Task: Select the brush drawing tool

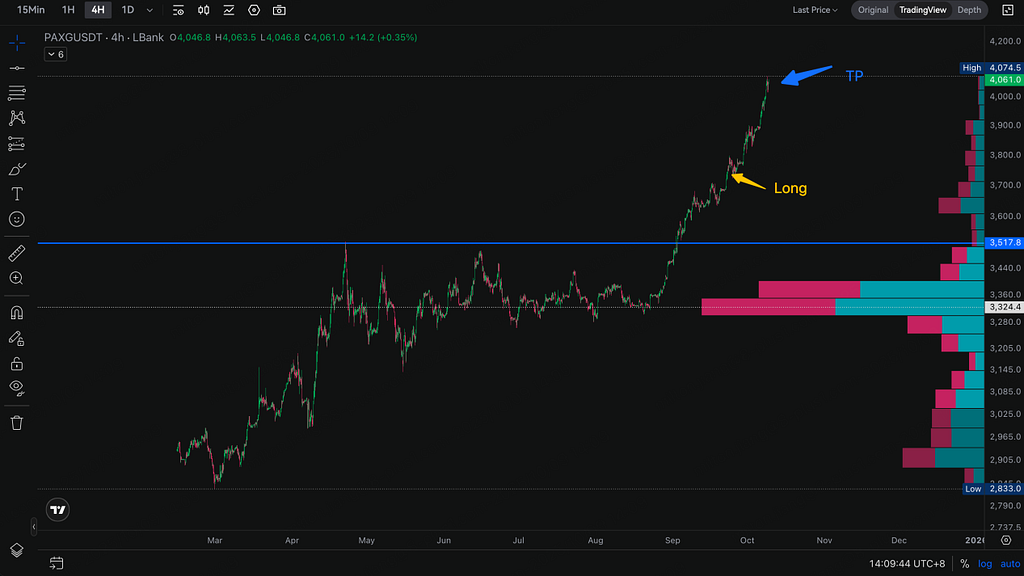Action: click(x=17, y=169)
